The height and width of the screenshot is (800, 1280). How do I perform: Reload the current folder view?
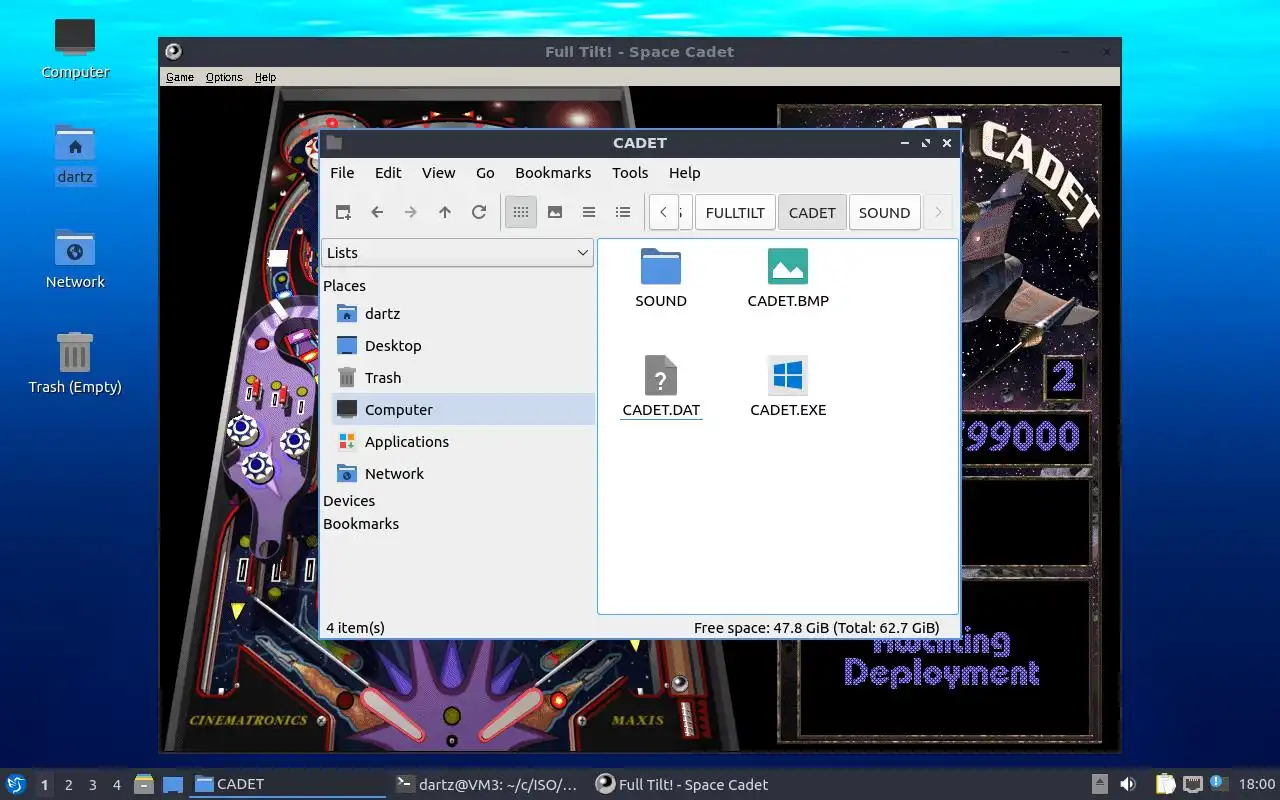[479, 212]
